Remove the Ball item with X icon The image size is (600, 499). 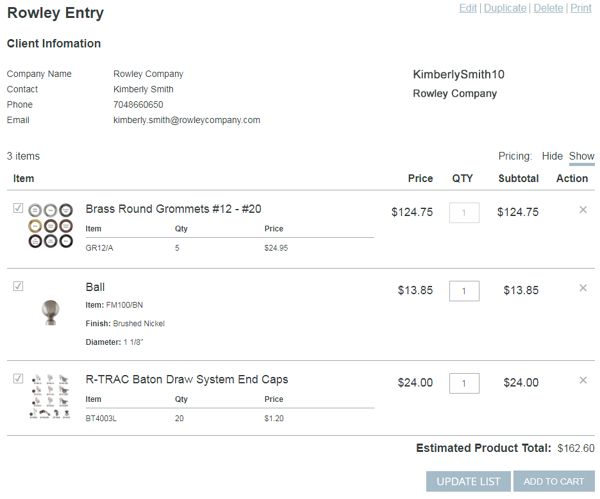click(x=583, y=288)
